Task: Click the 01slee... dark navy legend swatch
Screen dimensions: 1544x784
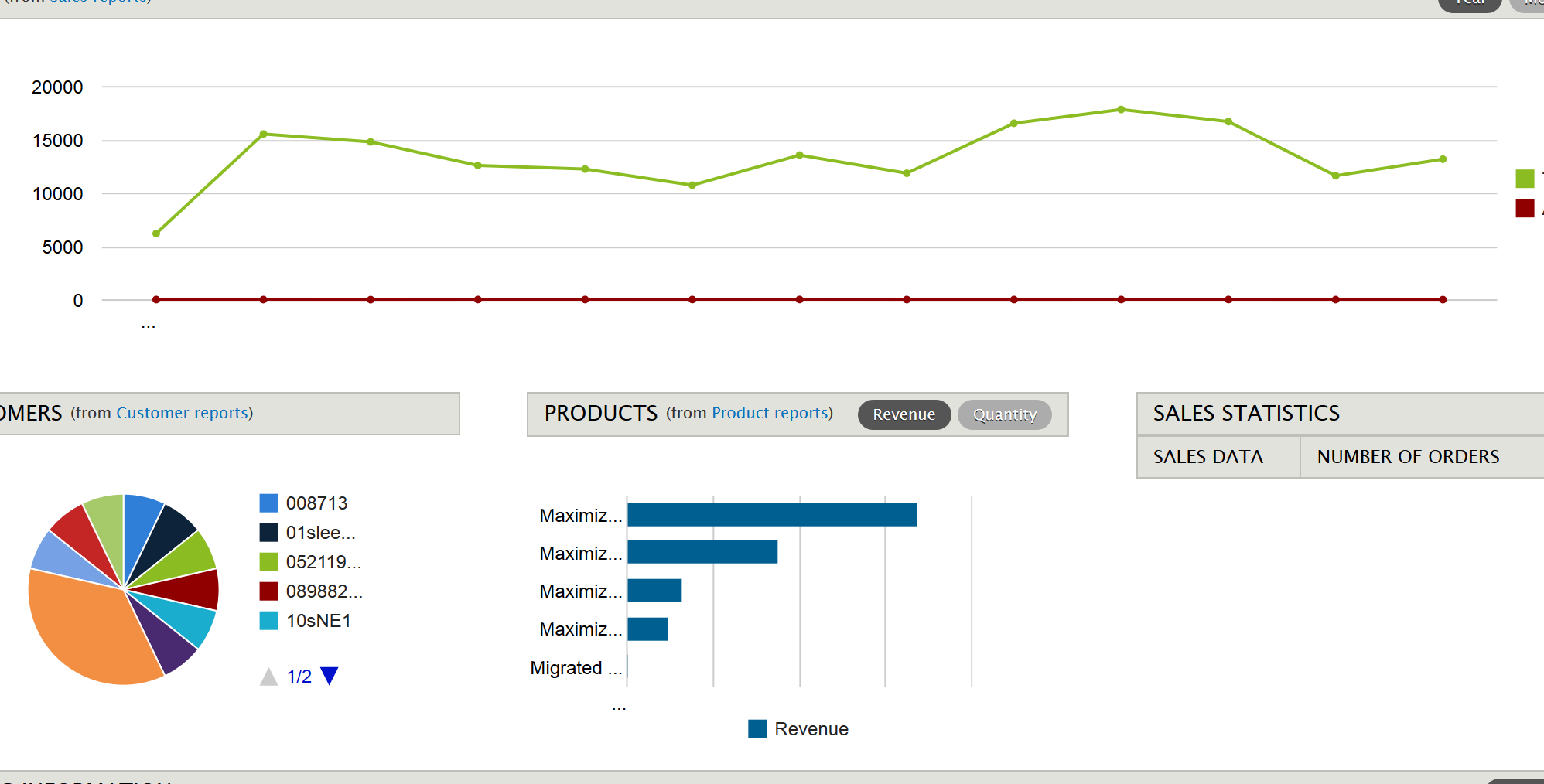Action: [268, 533]
